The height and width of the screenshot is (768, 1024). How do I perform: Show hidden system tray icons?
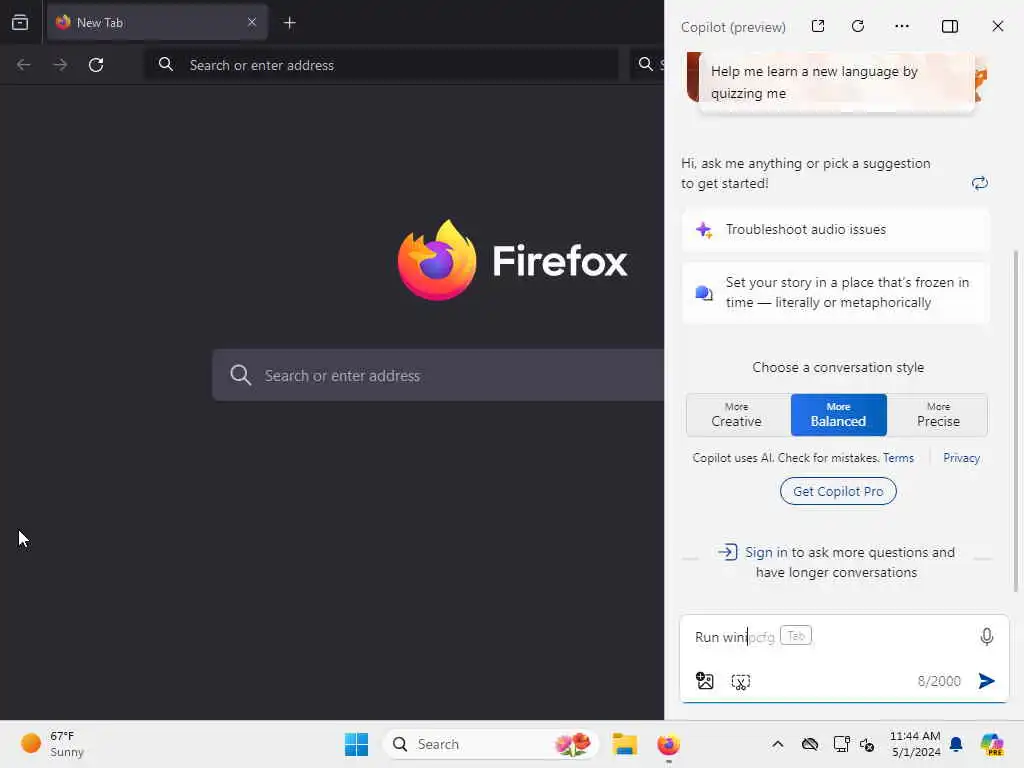[777, 744]
